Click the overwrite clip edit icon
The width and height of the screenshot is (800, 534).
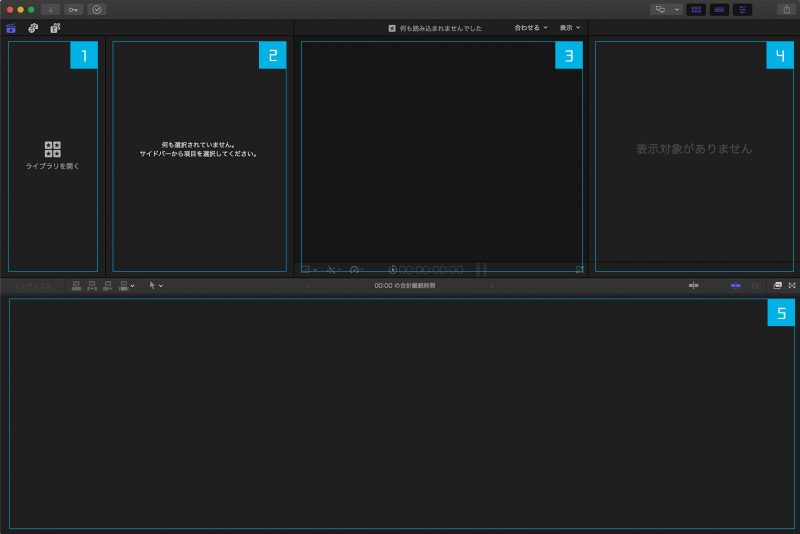[123, 286]
